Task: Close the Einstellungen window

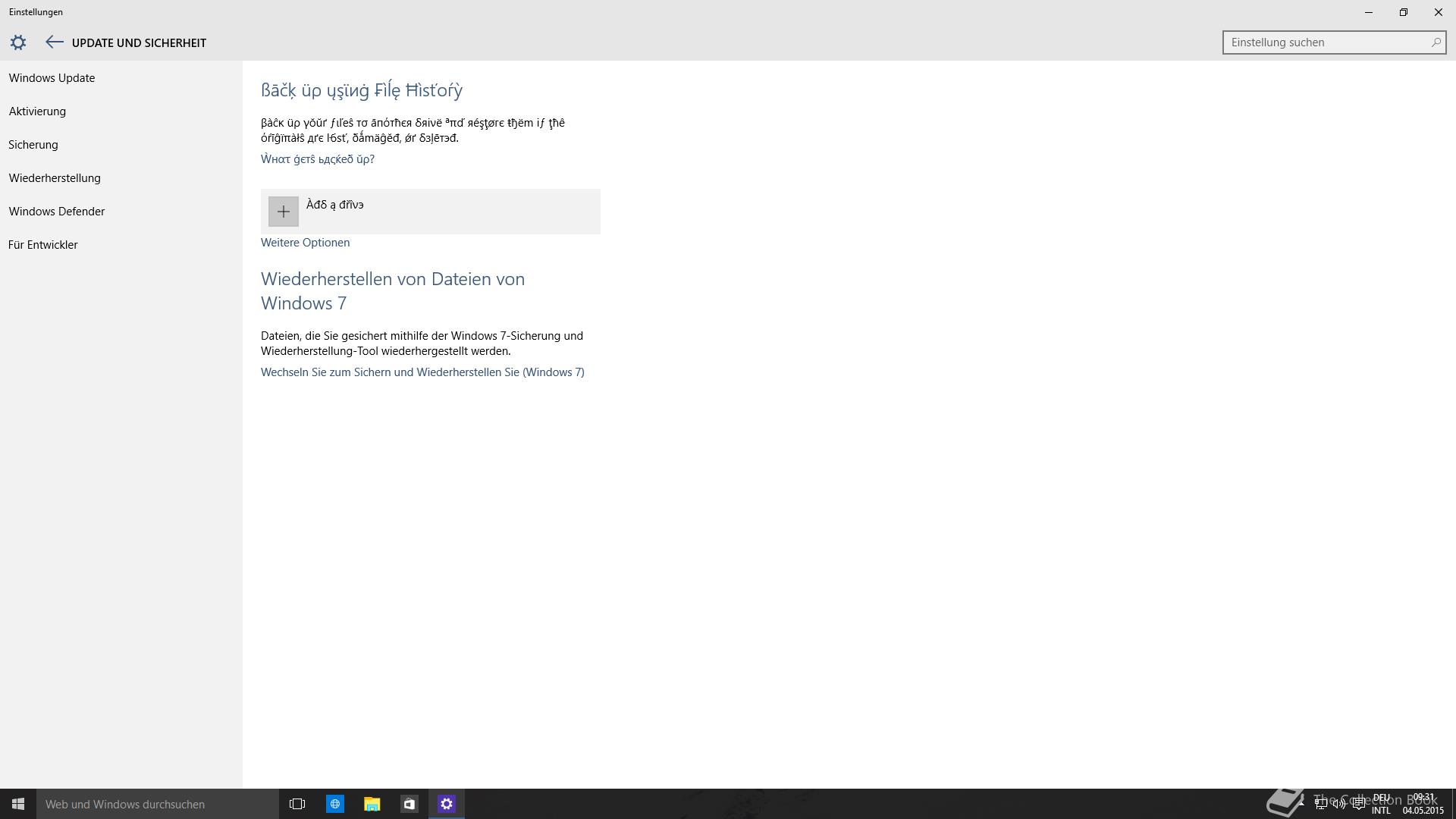Action: [1439, 12]
